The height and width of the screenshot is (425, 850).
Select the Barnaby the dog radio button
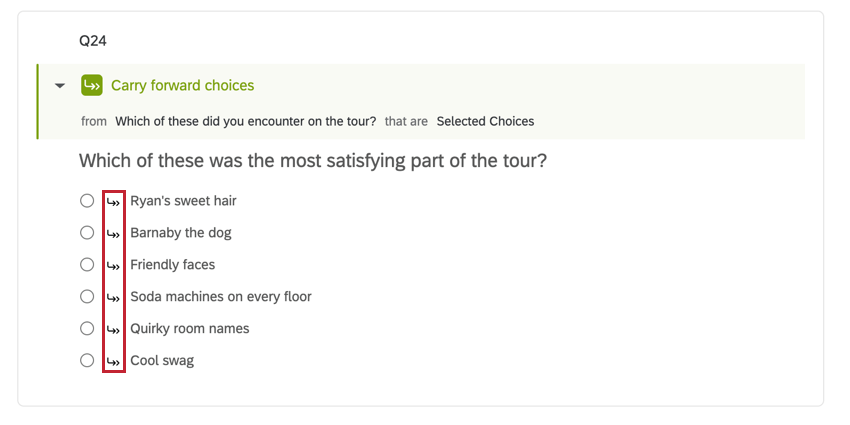[x=87, y=233]
